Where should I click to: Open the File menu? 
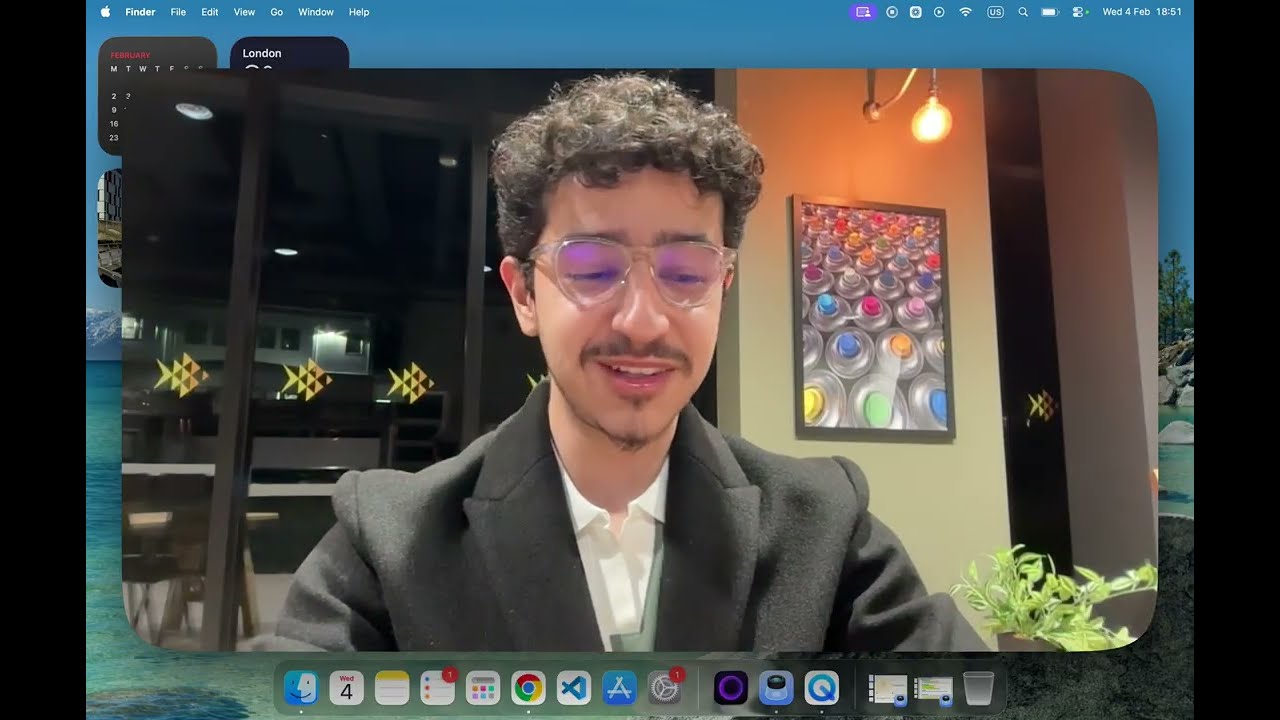pos(178,12)
